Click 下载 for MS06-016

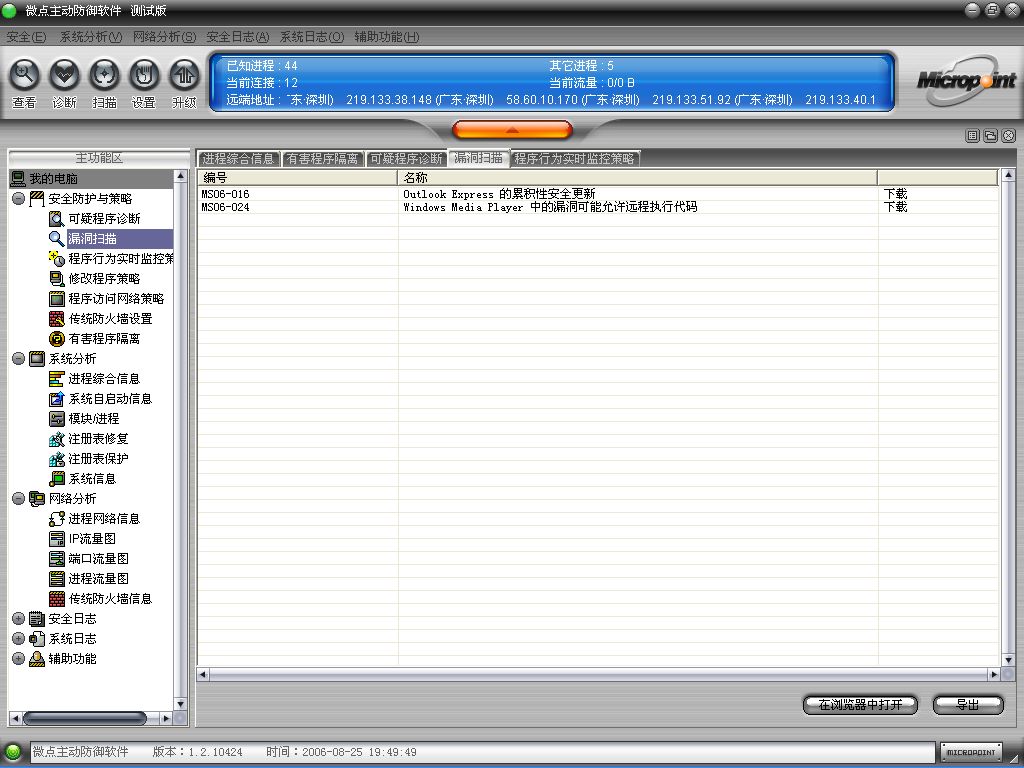click(x=895, y=194)
